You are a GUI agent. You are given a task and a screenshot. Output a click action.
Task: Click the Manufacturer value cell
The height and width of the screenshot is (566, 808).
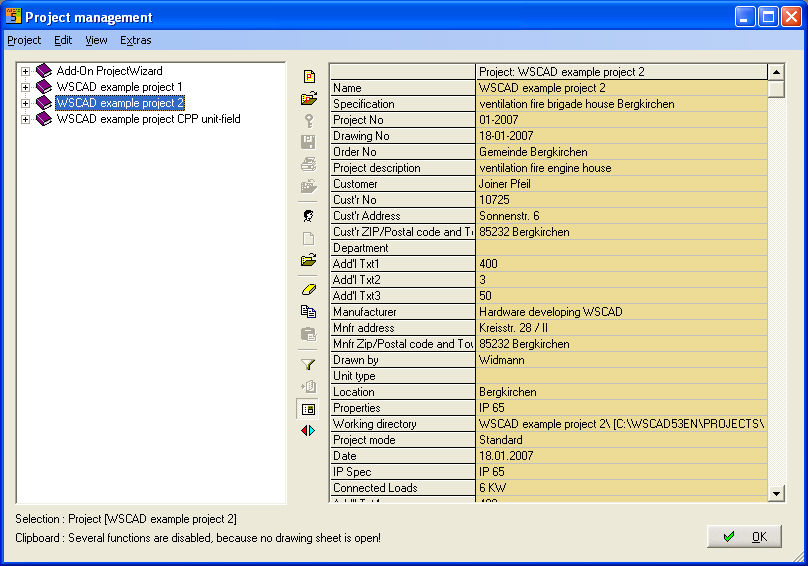coord(621,311)
